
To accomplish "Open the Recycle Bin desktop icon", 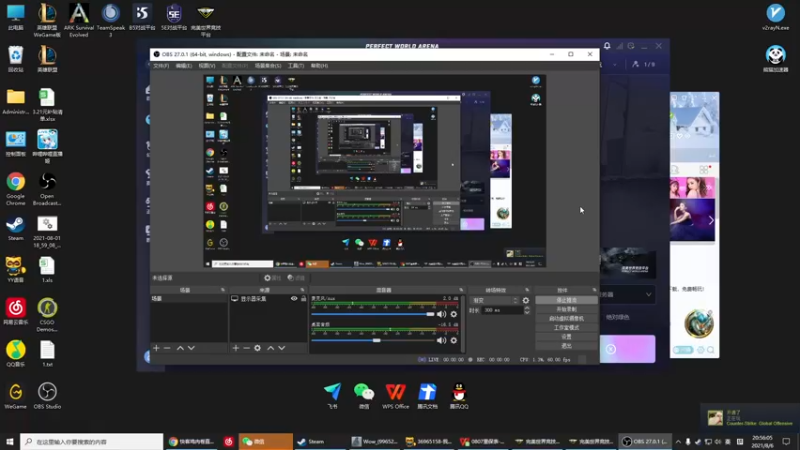I will pos(16,59).
